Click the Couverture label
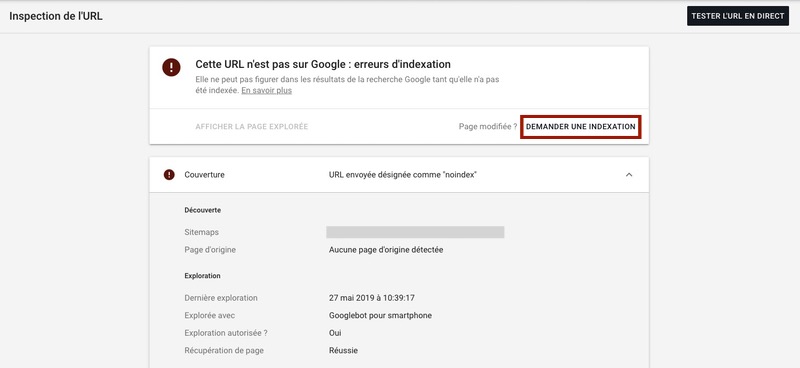The height and width of the screenshot is (368, 800). [204, 175]
